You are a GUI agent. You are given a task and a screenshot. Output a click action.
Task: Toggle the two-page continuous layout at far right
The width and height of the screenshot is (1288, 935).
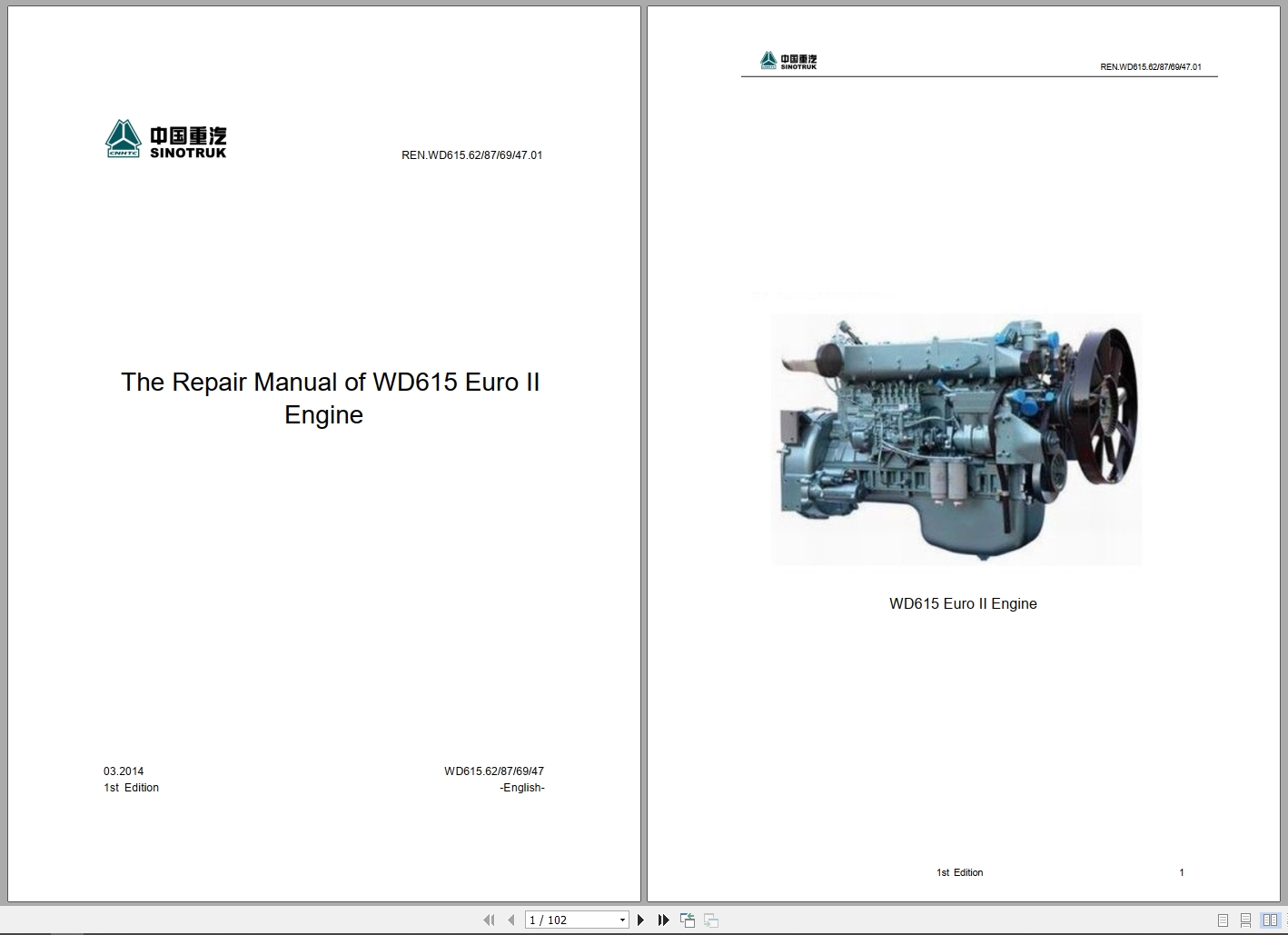[x=1286, y=920]
